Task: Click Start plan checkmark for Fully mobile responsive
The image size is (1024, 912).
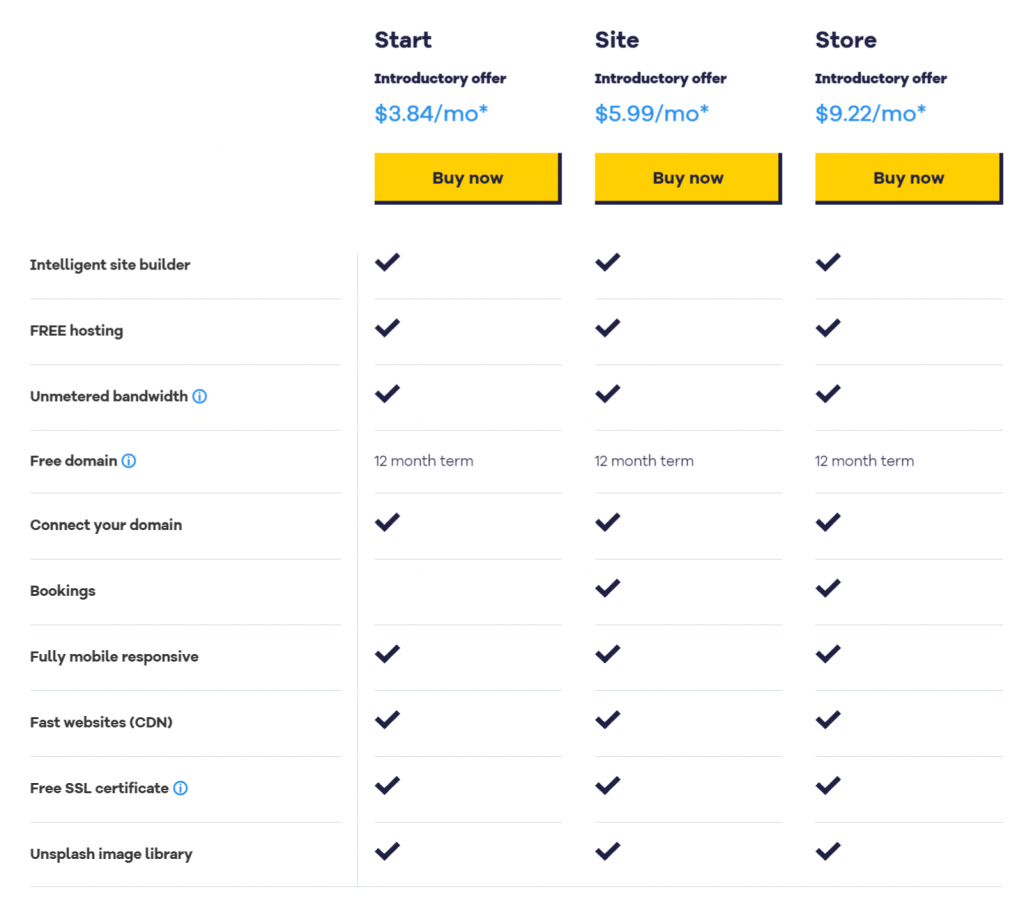Action: click(x=387, y=654)
